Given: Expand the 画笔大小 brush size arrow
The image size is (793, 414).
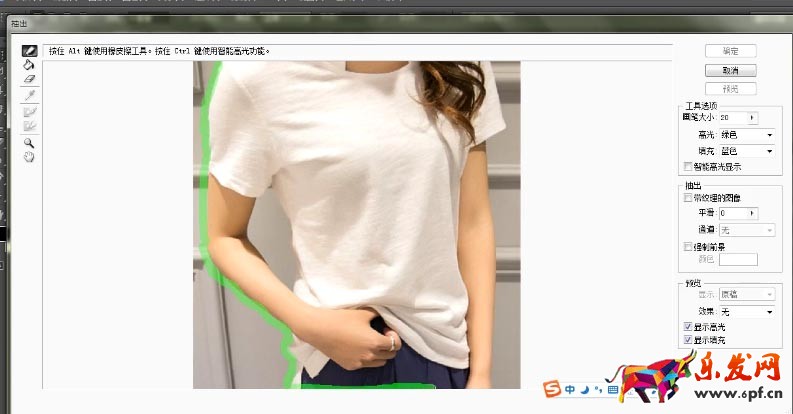Looking at the screenshot, I should (x=752, y=118).
